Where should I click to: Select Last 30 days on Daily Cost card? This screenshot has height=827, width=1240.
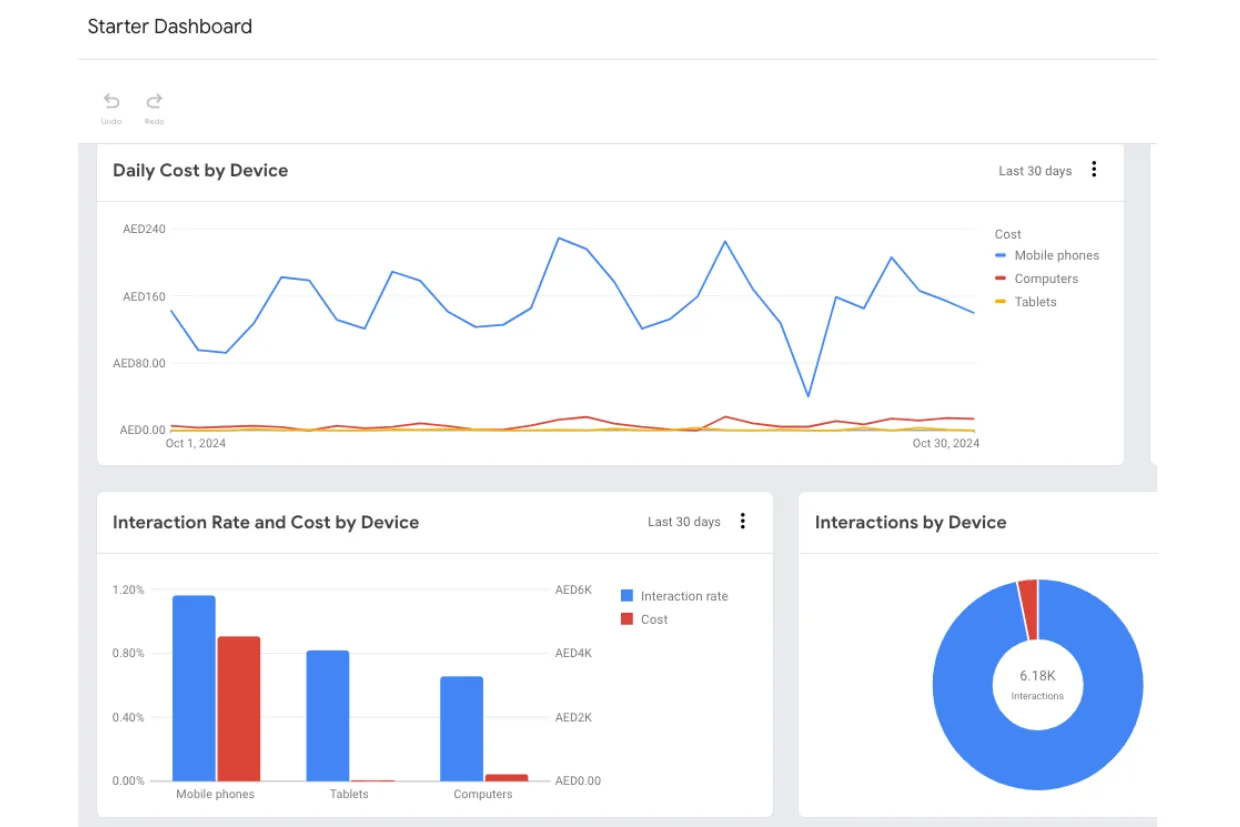(x=1035, y=171)
